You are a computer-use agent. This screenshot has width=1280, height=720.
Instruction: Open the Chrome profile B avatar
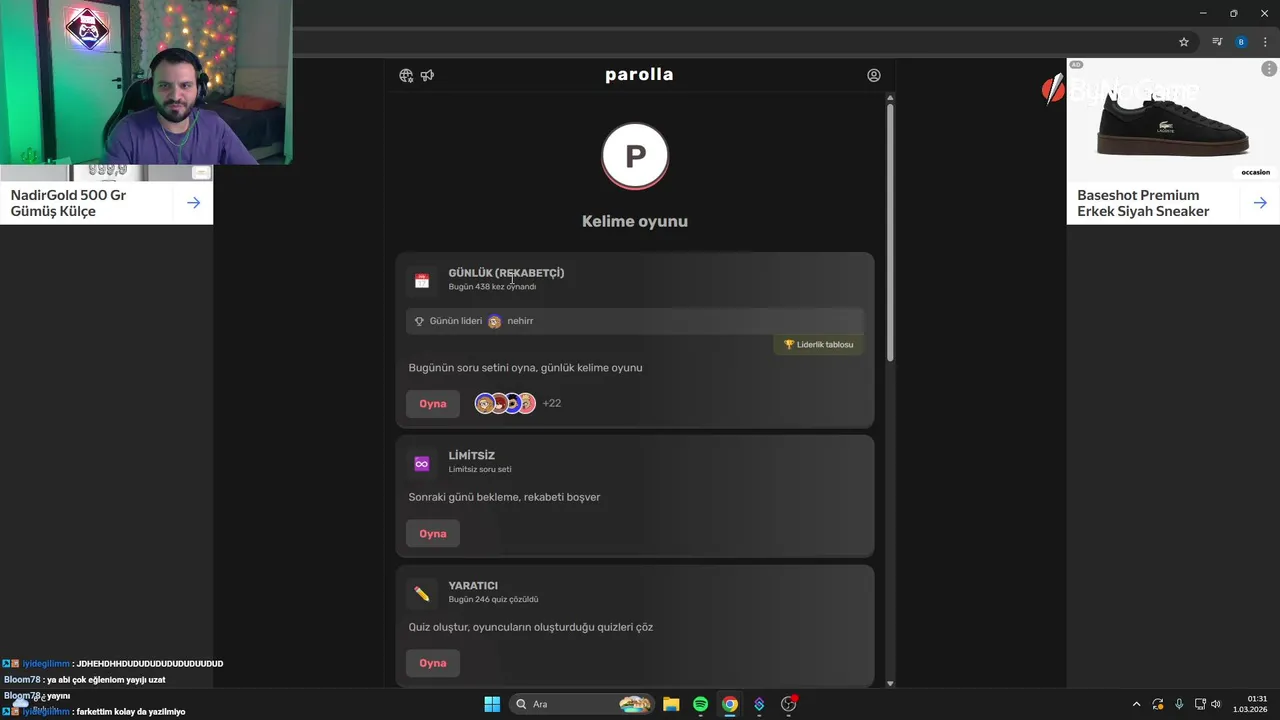click(1241, 42)
